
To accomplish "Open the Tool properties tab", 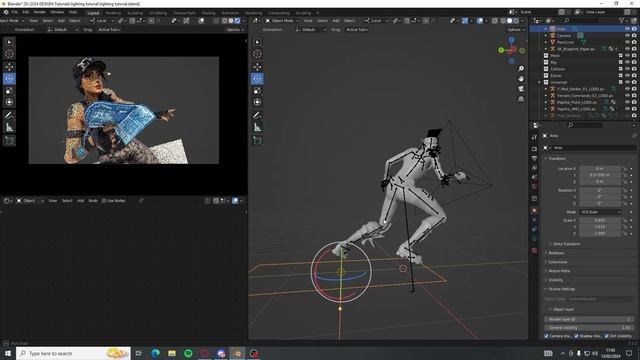I will tap(534, 137).
